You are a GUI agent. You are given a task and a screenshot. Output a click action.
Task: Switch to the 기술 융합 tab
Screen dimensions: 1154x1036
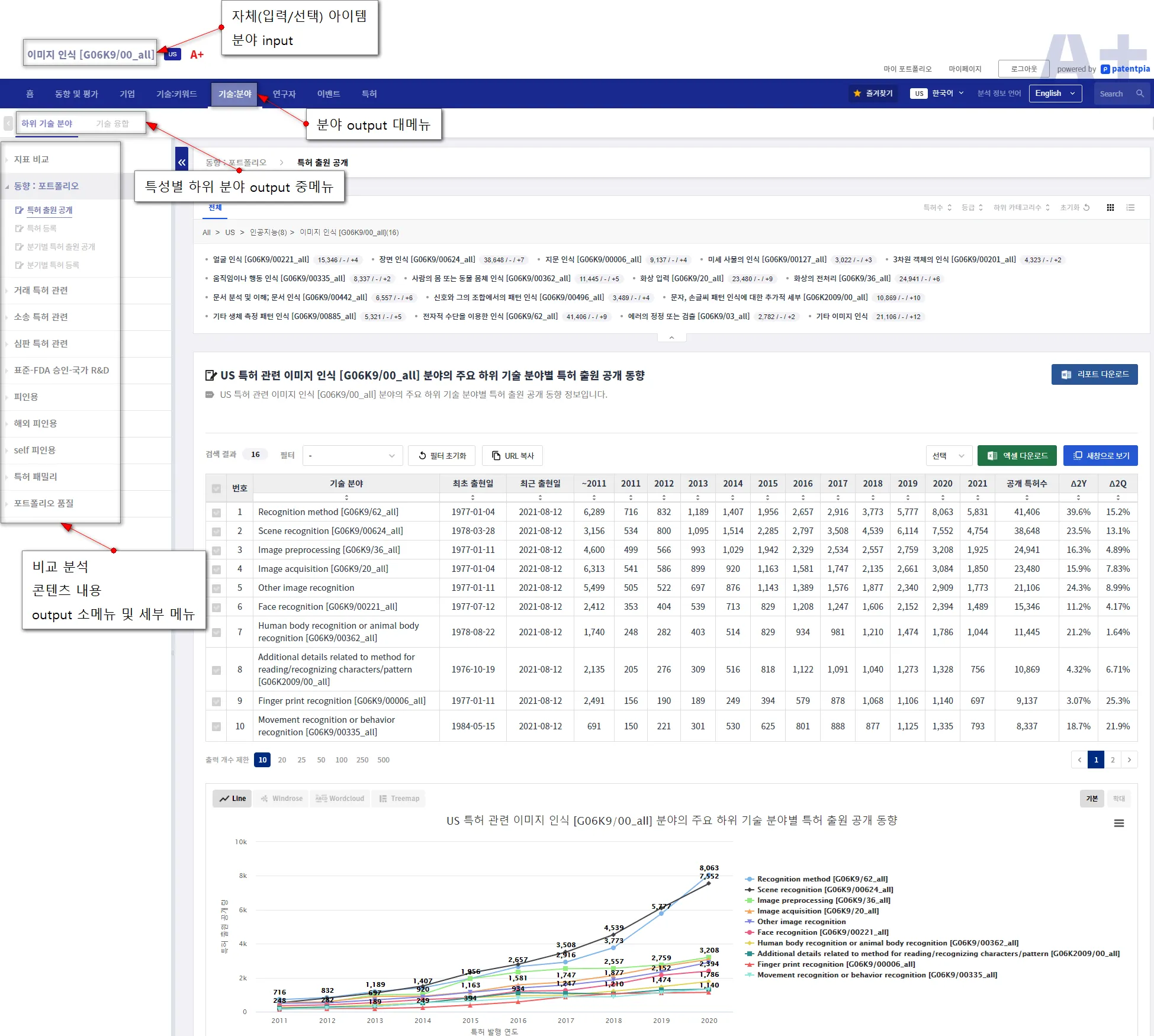(112, 124)
